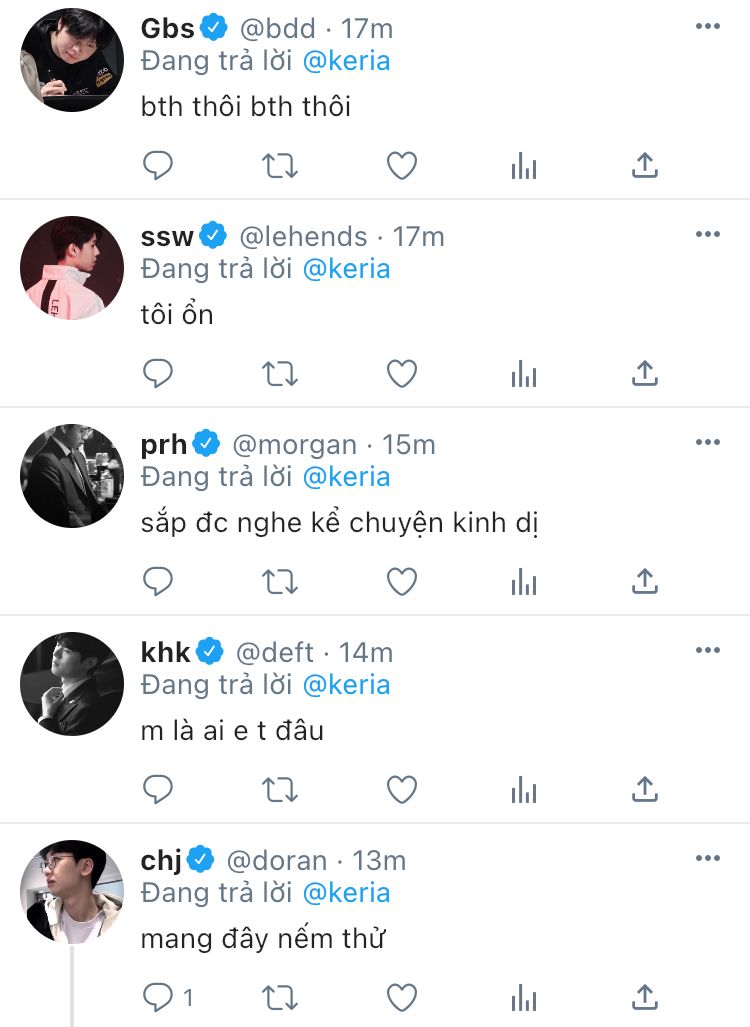Screen dimensions: 750x1027
Task: Reply to Gbs's tweet
Action: click(158, 165)
